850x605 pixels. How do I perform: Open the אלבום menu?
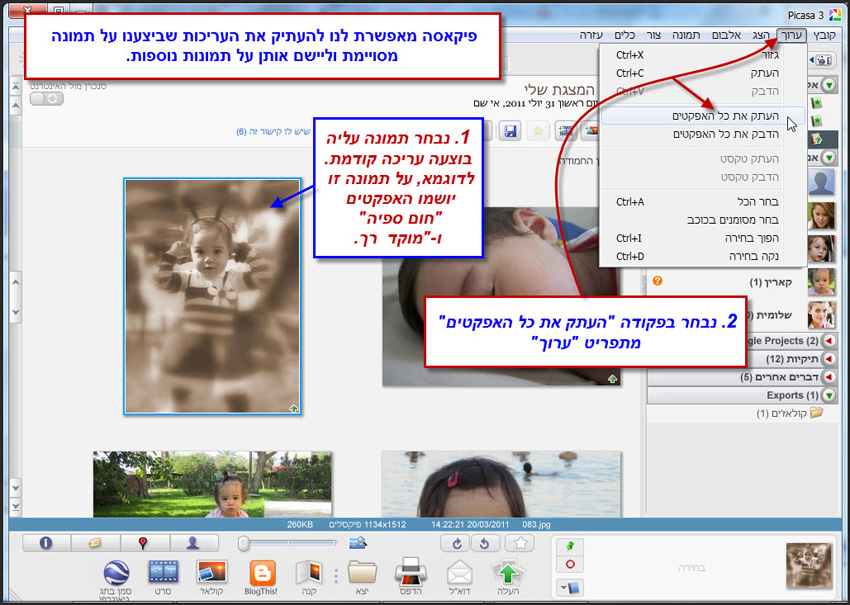[x=725, y=36]
